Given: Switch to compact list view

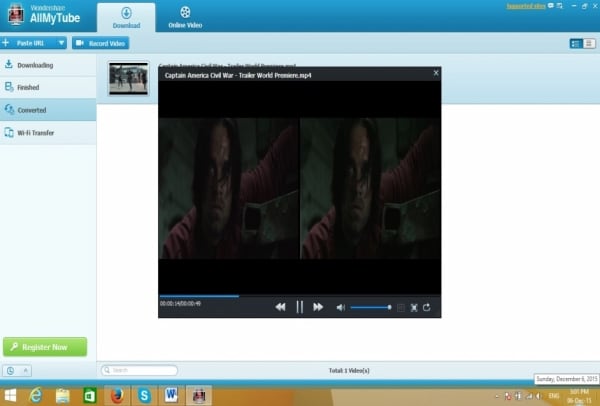Looking at the screenshot, I should pyautogui.click(x=589, y=44).
